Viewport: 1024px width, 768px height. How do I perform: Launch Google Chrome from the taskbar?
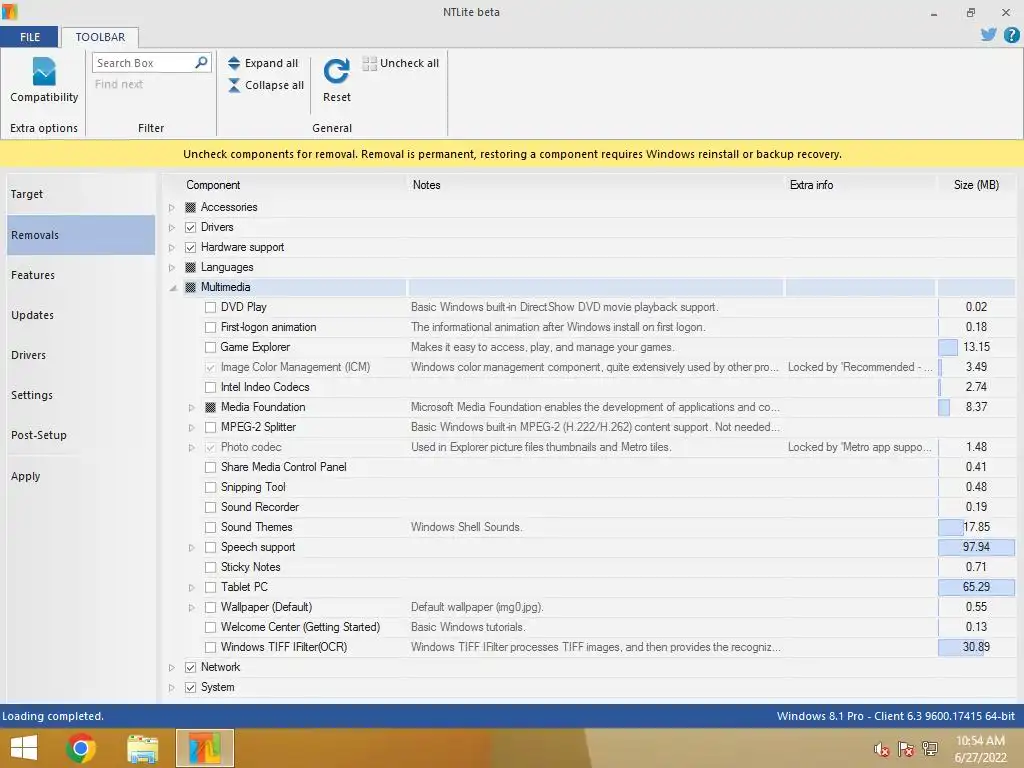(x=81, y=748)
